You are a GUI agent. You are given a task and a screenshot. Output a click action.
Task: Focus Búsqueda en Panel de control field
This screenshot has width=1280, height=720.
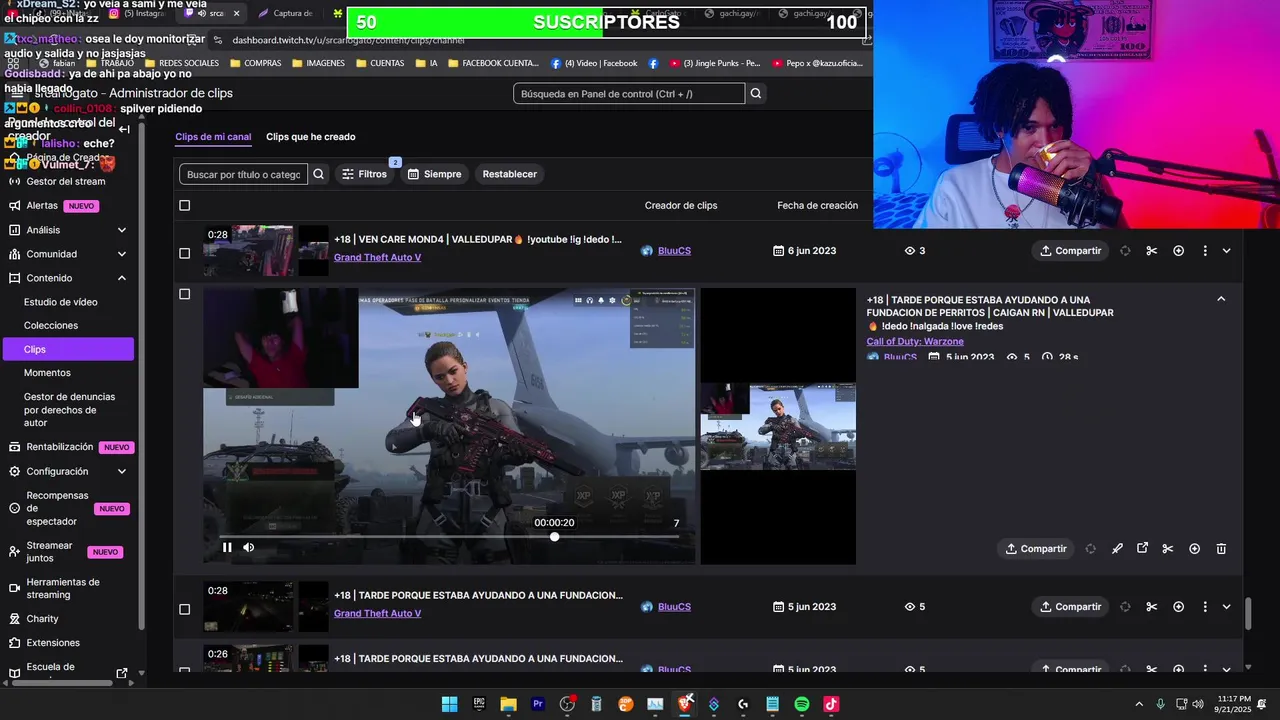(629, 93)
